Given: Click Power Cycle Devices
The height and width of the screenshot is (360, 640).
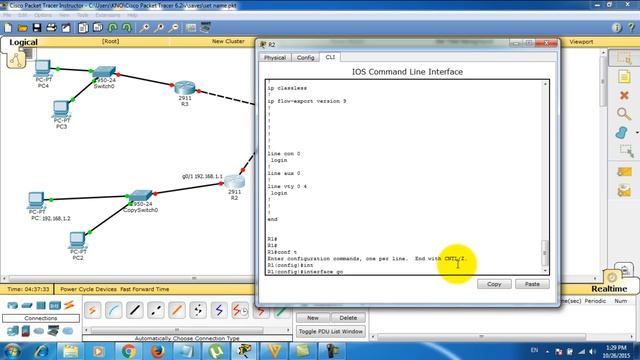Looking at the screenshot, I should pyautogui.click(x=88, y=289).
